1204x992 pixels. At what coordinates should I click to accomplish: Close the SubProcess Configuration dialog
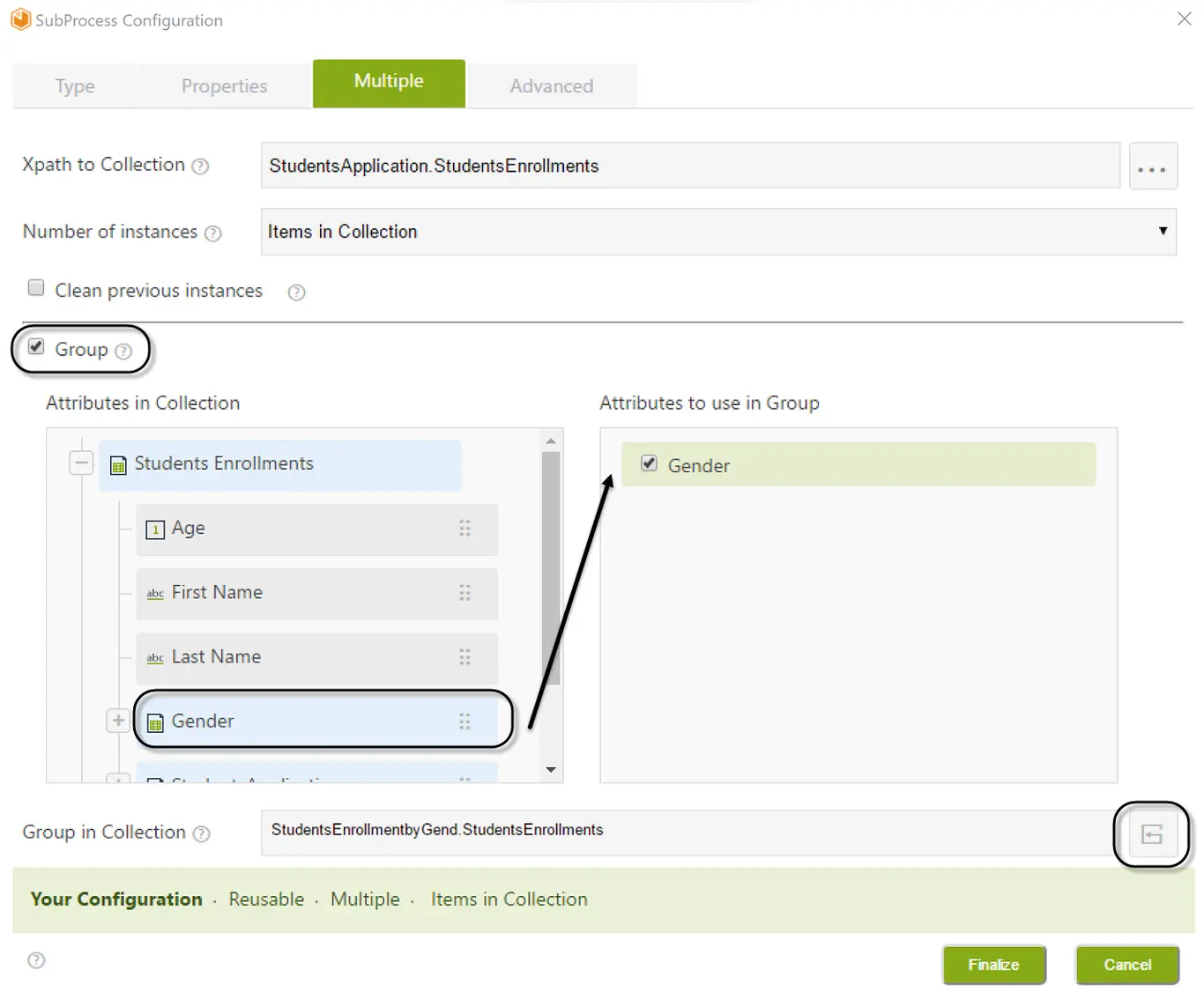click(1184, 19)
